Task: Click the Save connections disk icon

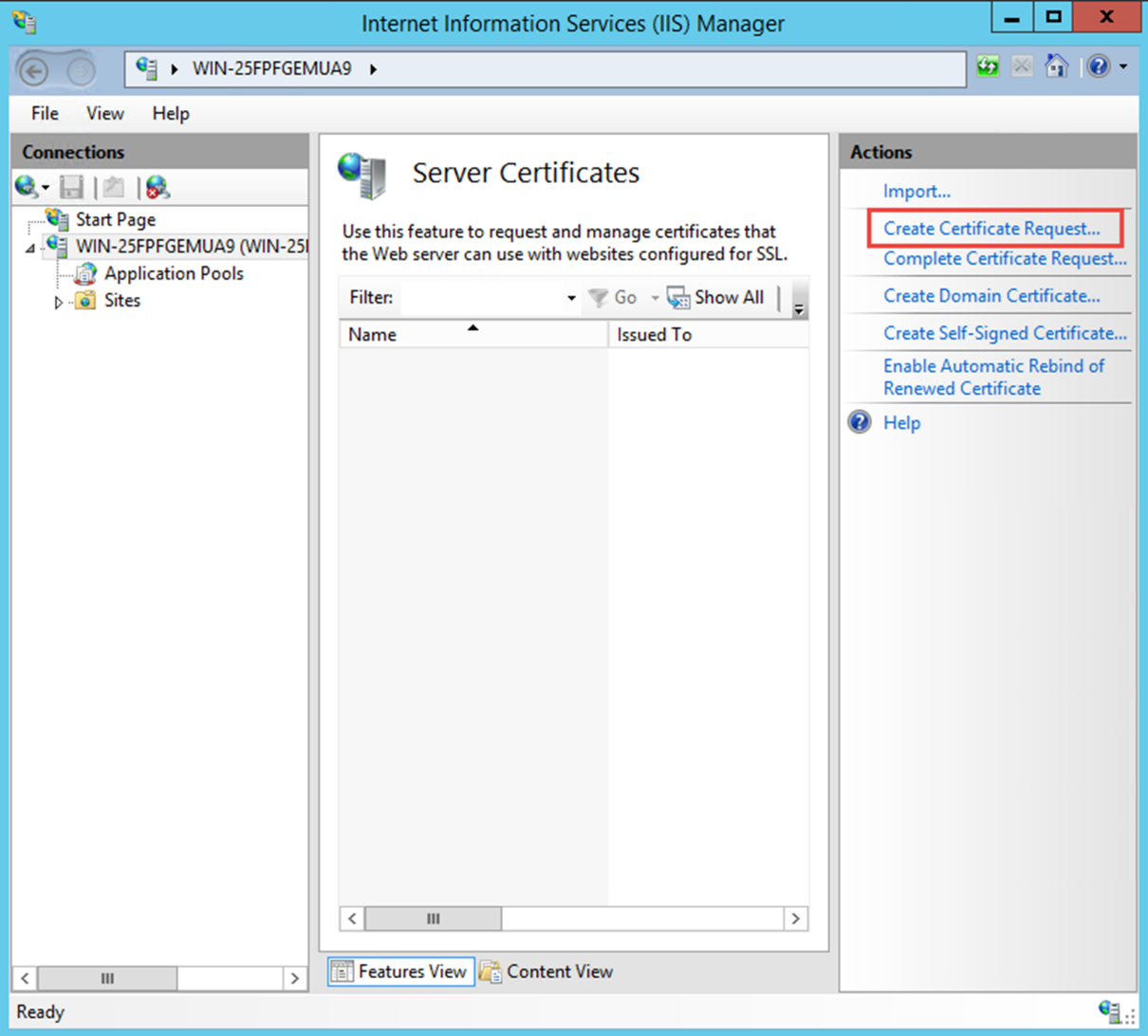Action: tap(72, 187)
